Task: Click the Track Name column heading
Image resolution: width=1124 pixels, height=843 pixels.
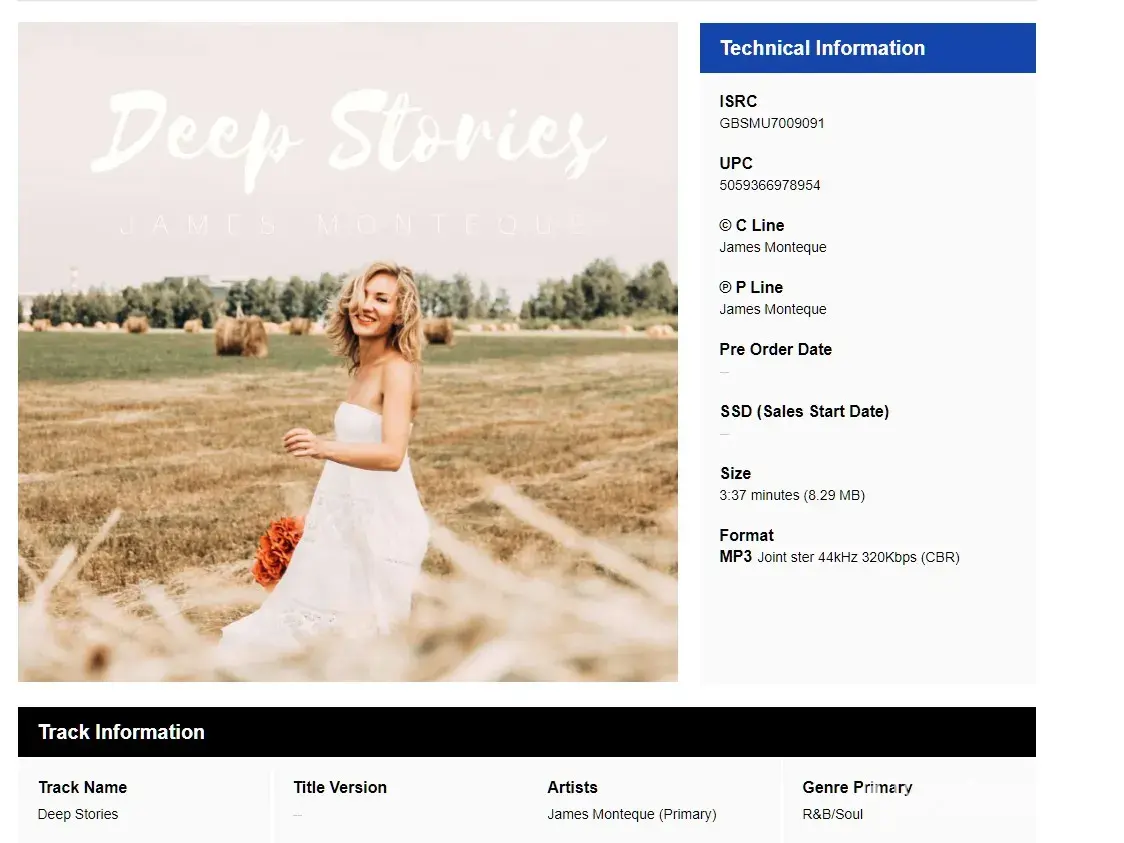Action: [82, 788]
